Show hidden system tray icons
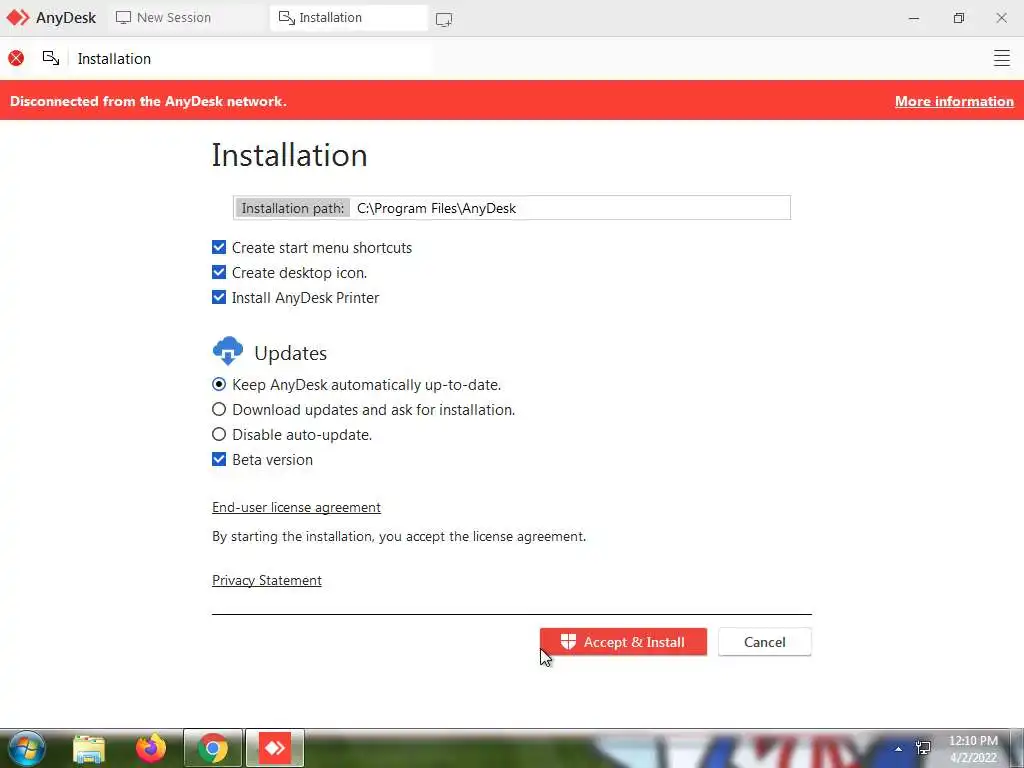The height and width of the screenshot is (768, 1024). tap(898, 749)
